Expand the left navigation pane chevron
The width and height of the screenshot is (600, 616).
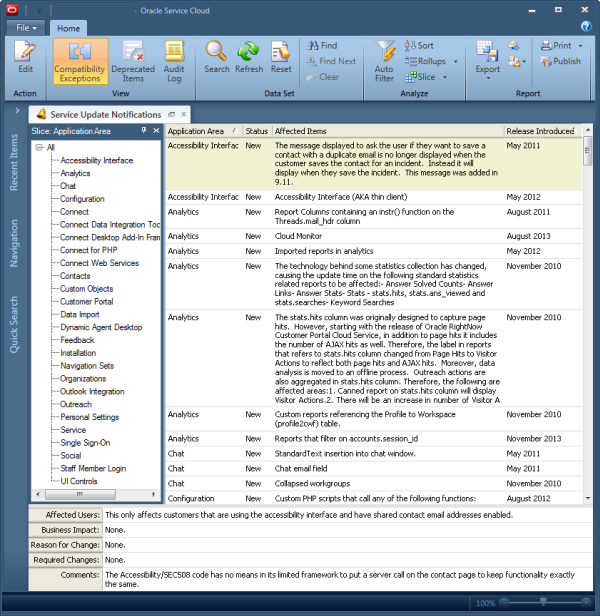coord(17,111)
